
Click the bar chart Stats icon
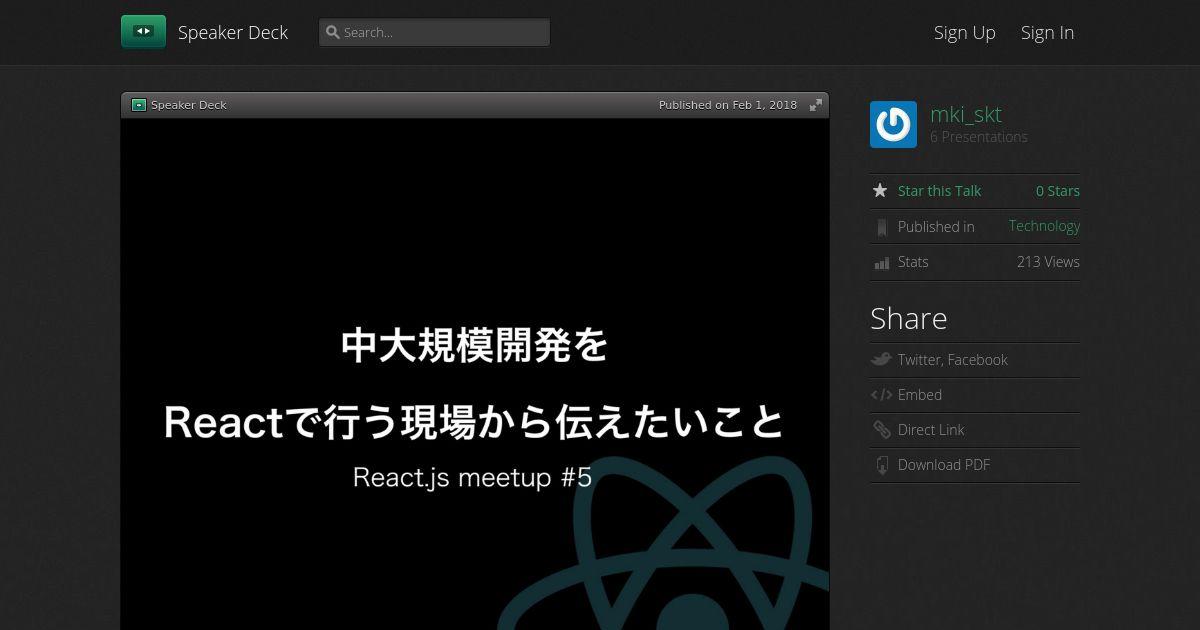click(x=881, y=263)
